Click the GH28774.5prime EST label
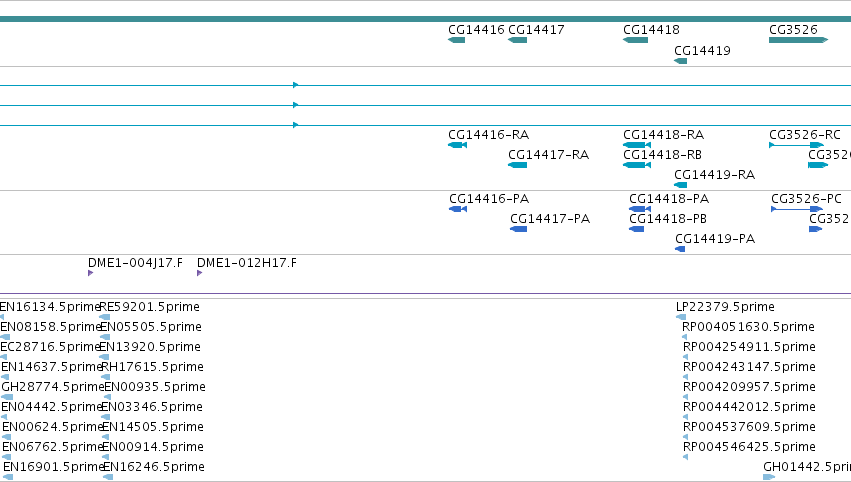Image resolution: width=851 pixels, height=482 pixels. point(53,387)
